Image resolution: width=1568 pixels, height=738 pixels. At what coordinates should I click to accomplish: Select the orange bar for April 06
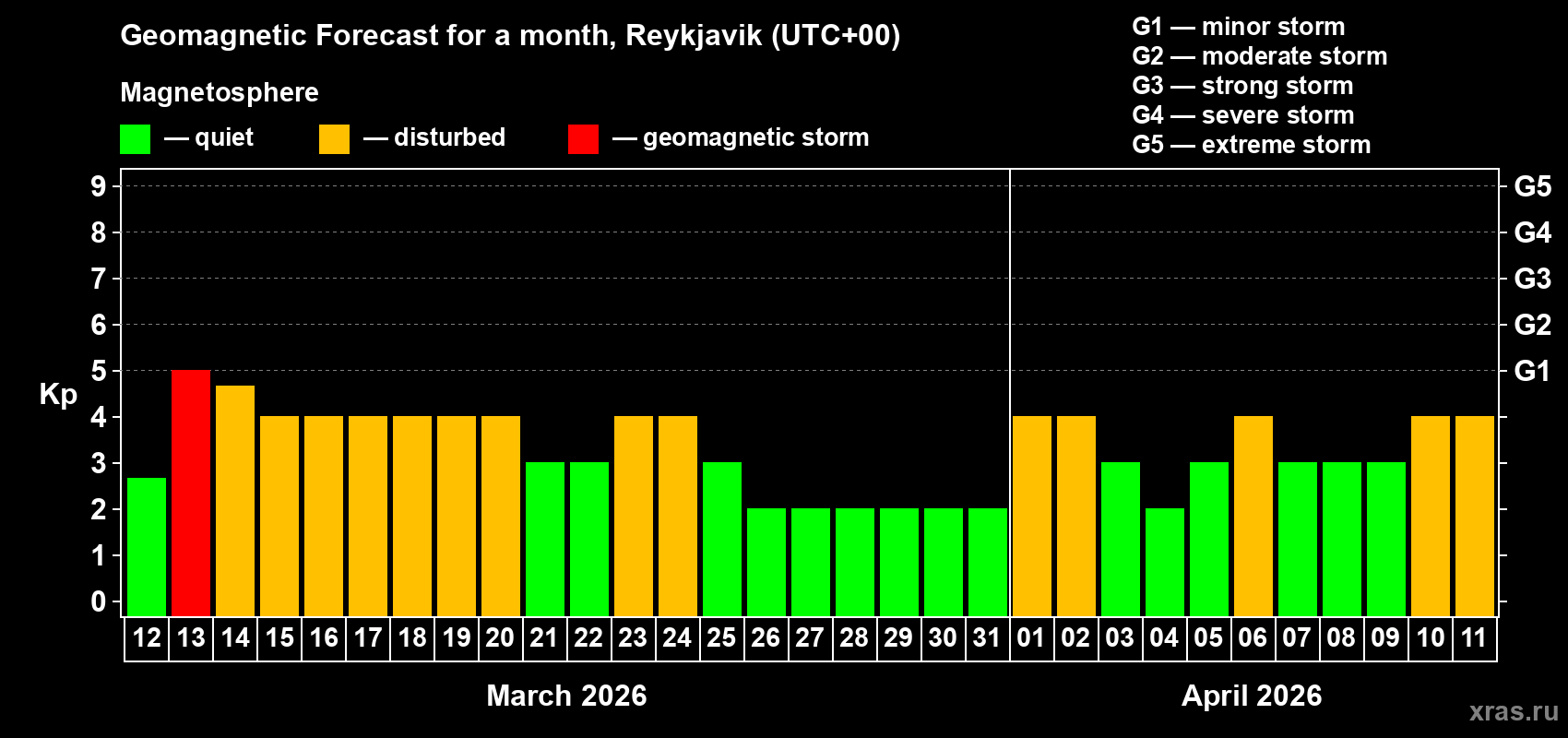[1253, 516]
